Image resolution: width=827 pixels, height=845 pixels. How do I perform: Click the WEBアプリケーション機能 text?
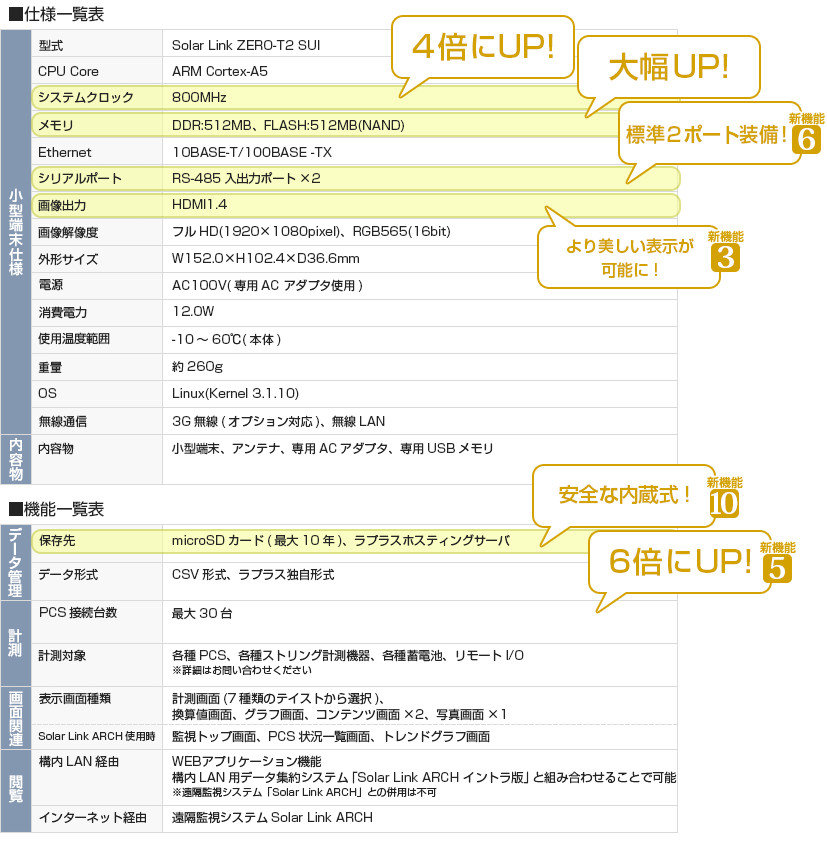246,761
